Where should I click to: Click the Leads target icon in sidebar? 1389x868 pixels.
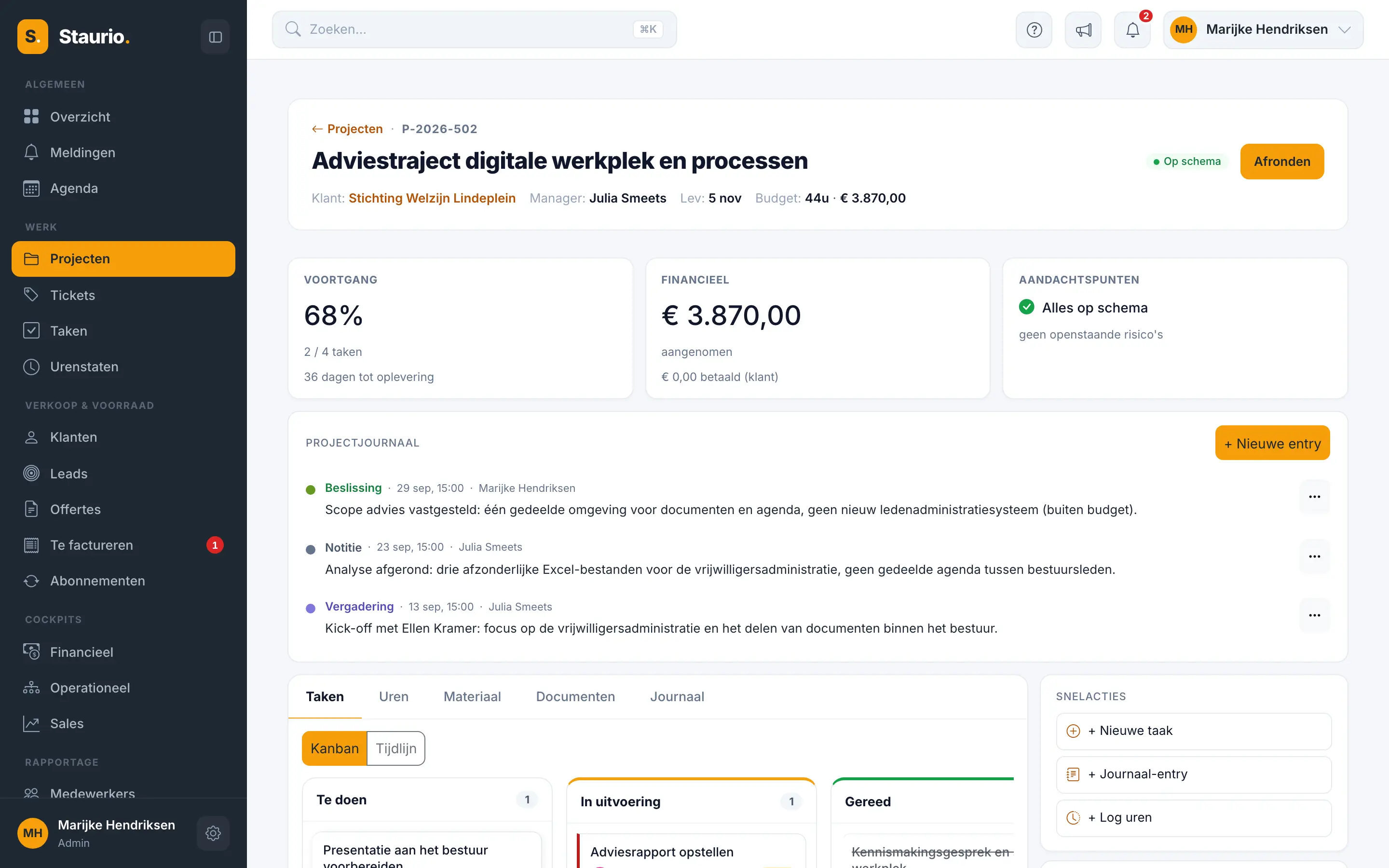(31, 474)
